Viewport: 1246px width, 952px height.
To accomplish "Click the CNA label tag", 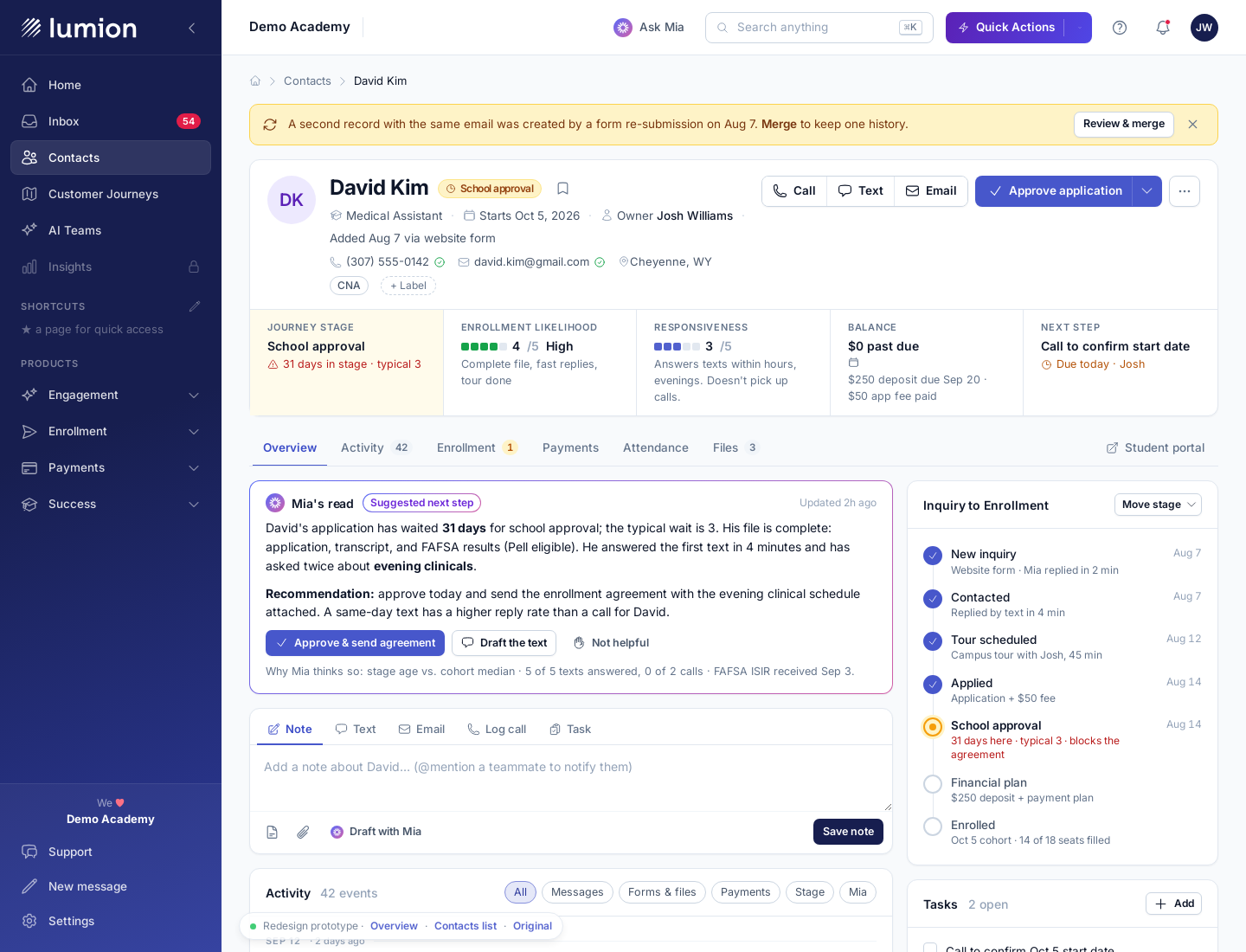I will (x=349, y=286).
